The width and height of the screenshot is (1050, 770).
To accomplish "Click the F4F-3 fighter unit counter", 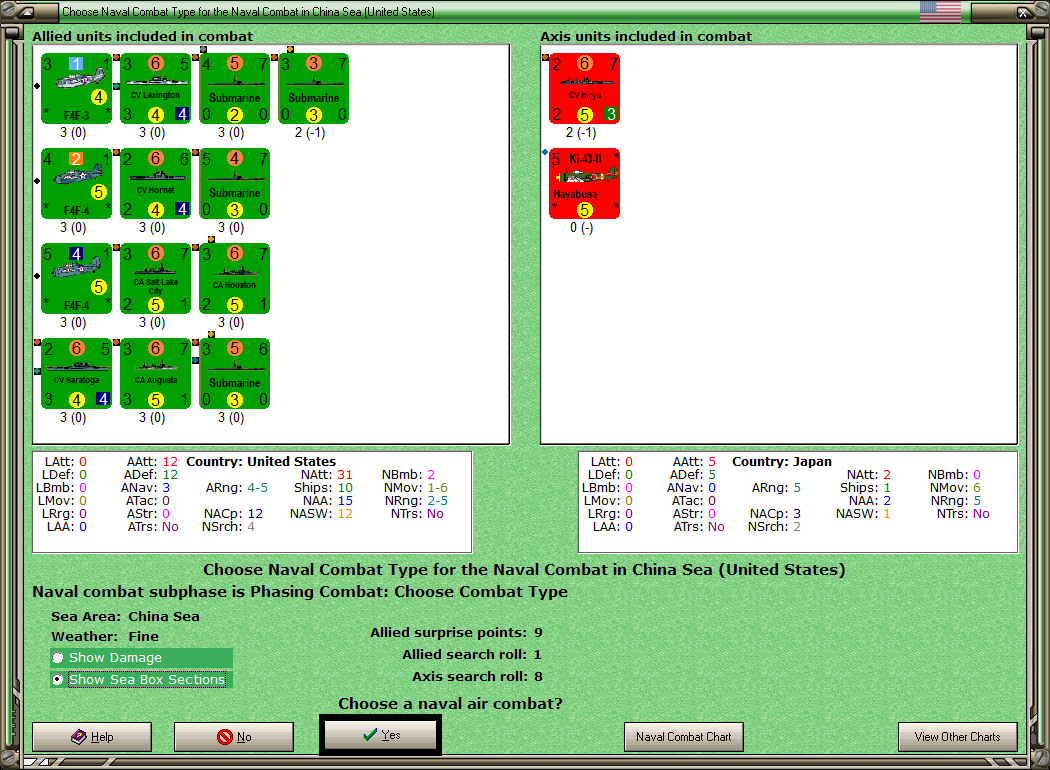I will tap(76, 89).
